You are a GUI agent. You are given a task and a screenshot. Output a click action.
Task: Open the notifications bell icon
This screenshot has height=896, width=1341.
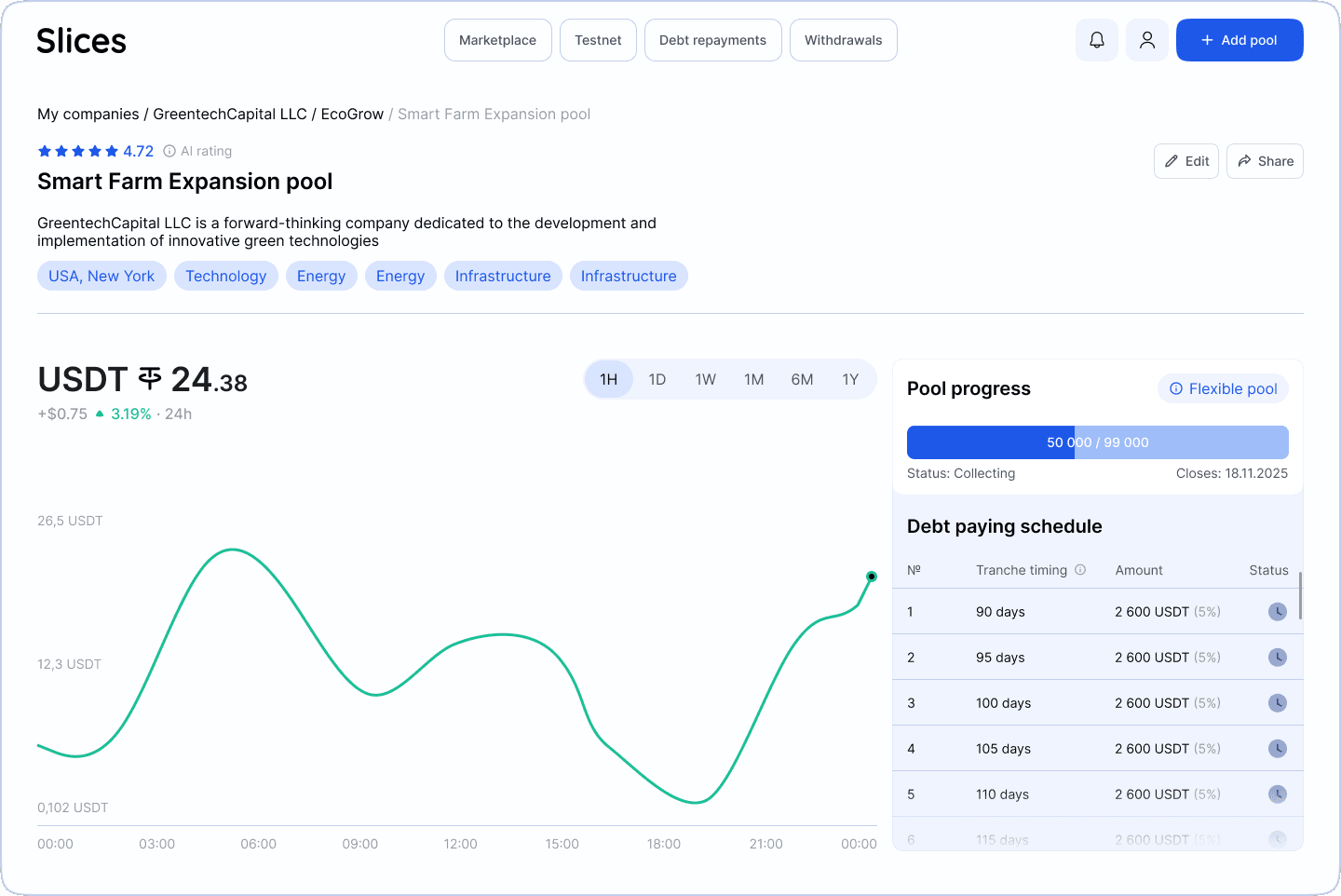(x=1097, y=40)
